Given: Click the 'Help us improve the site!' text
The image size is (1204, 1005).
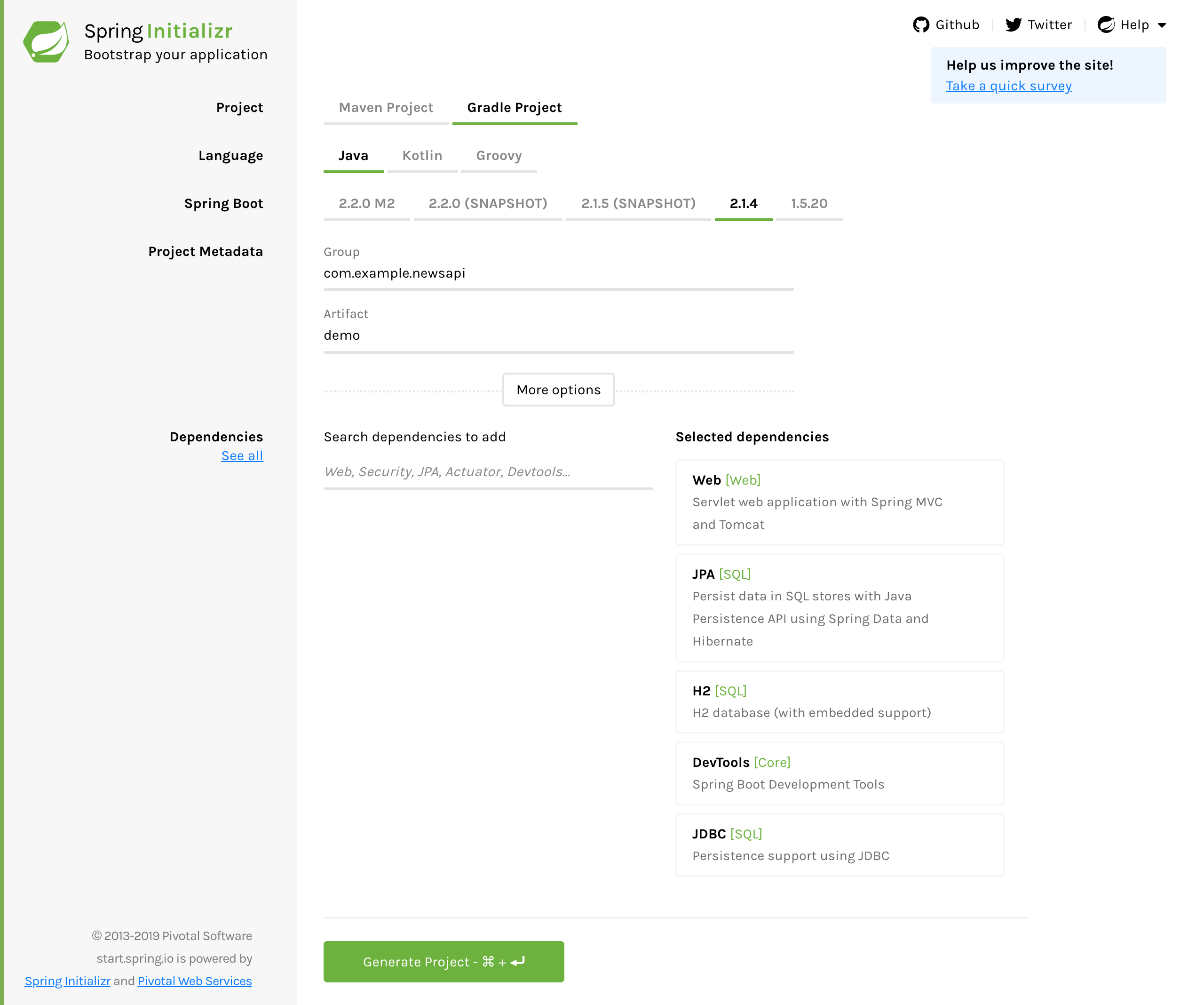Looking at the screenshot, I should click(x=1030, y=65).
